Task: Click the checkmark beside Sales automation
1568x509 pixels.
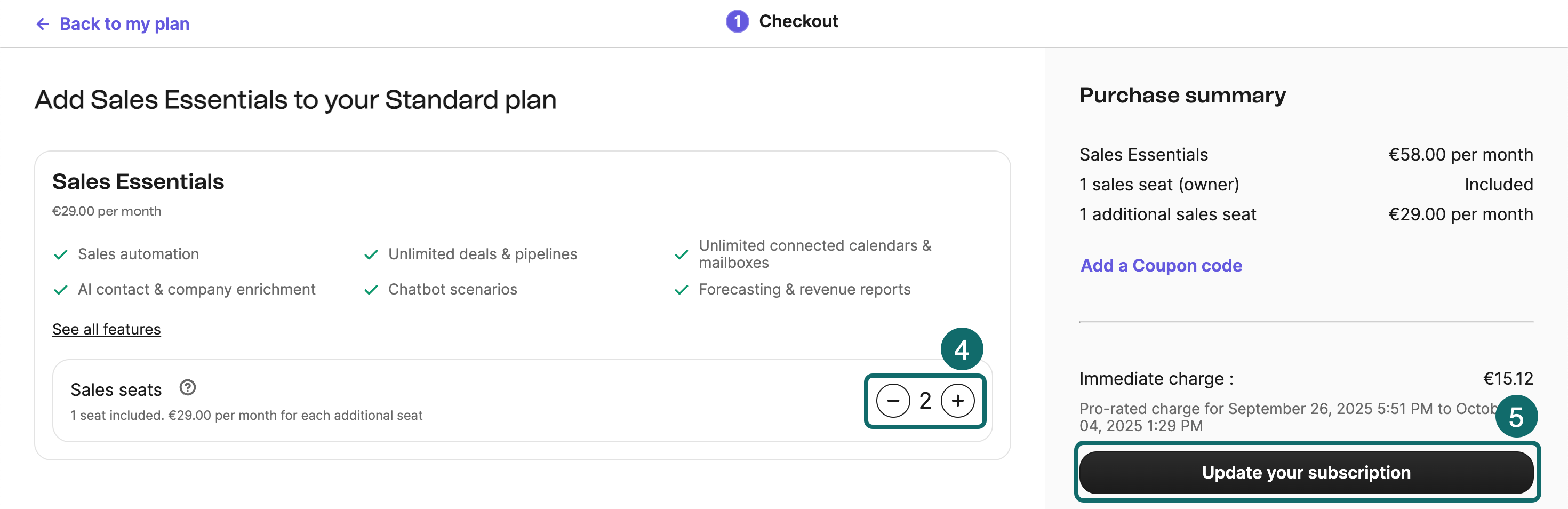Action: [61, 254]
